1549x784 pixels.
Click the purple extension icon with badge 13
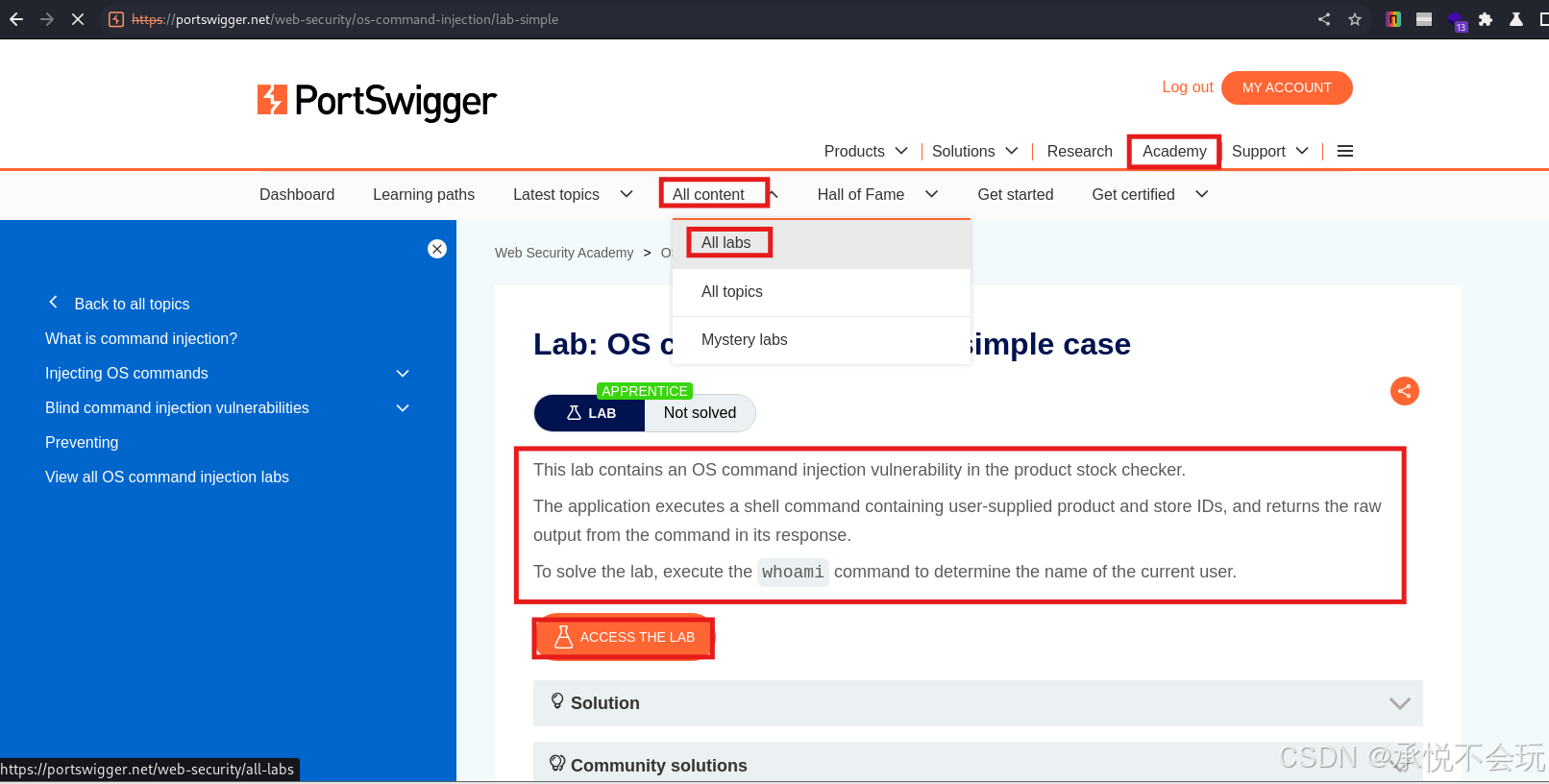pyautogui.click(x=1457, y=20)
